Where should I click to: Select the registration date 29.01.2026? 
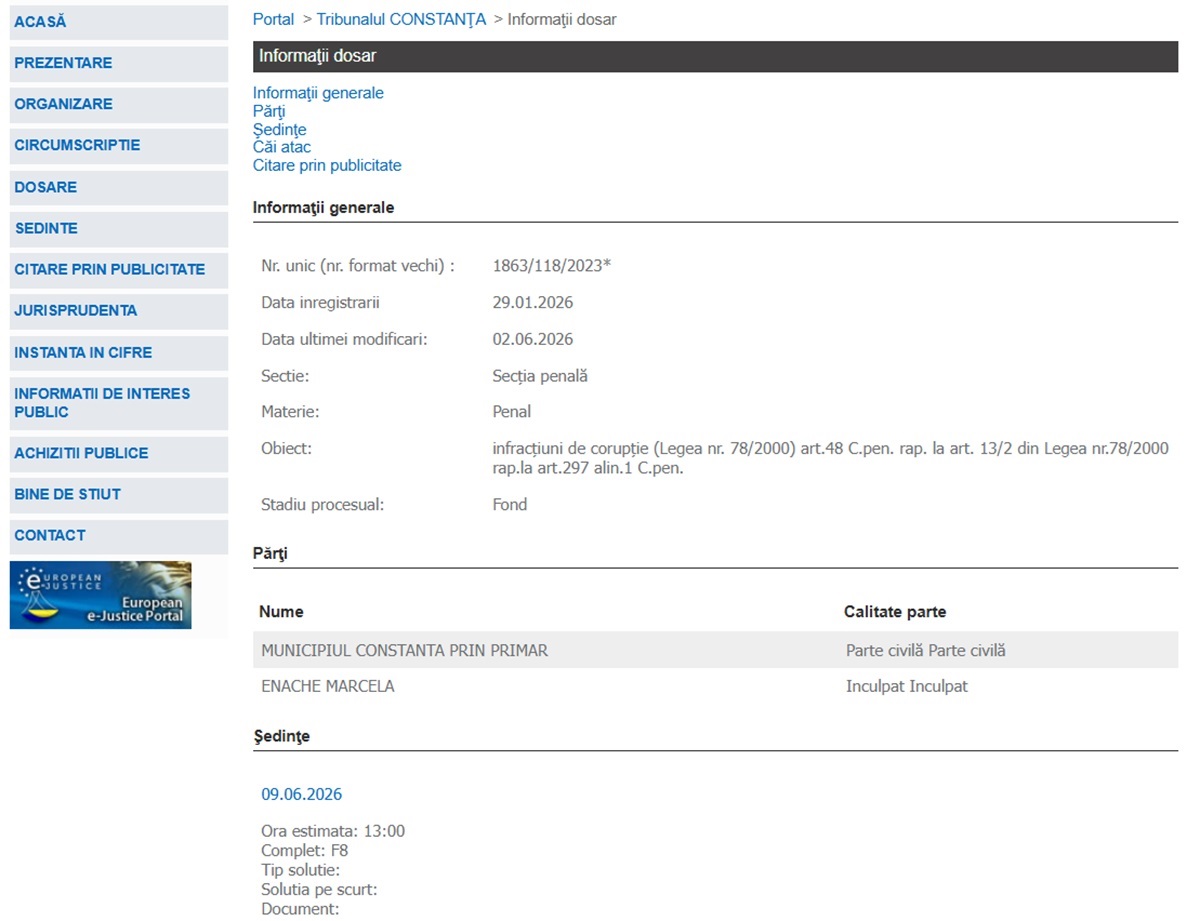(x=533, y=303)
